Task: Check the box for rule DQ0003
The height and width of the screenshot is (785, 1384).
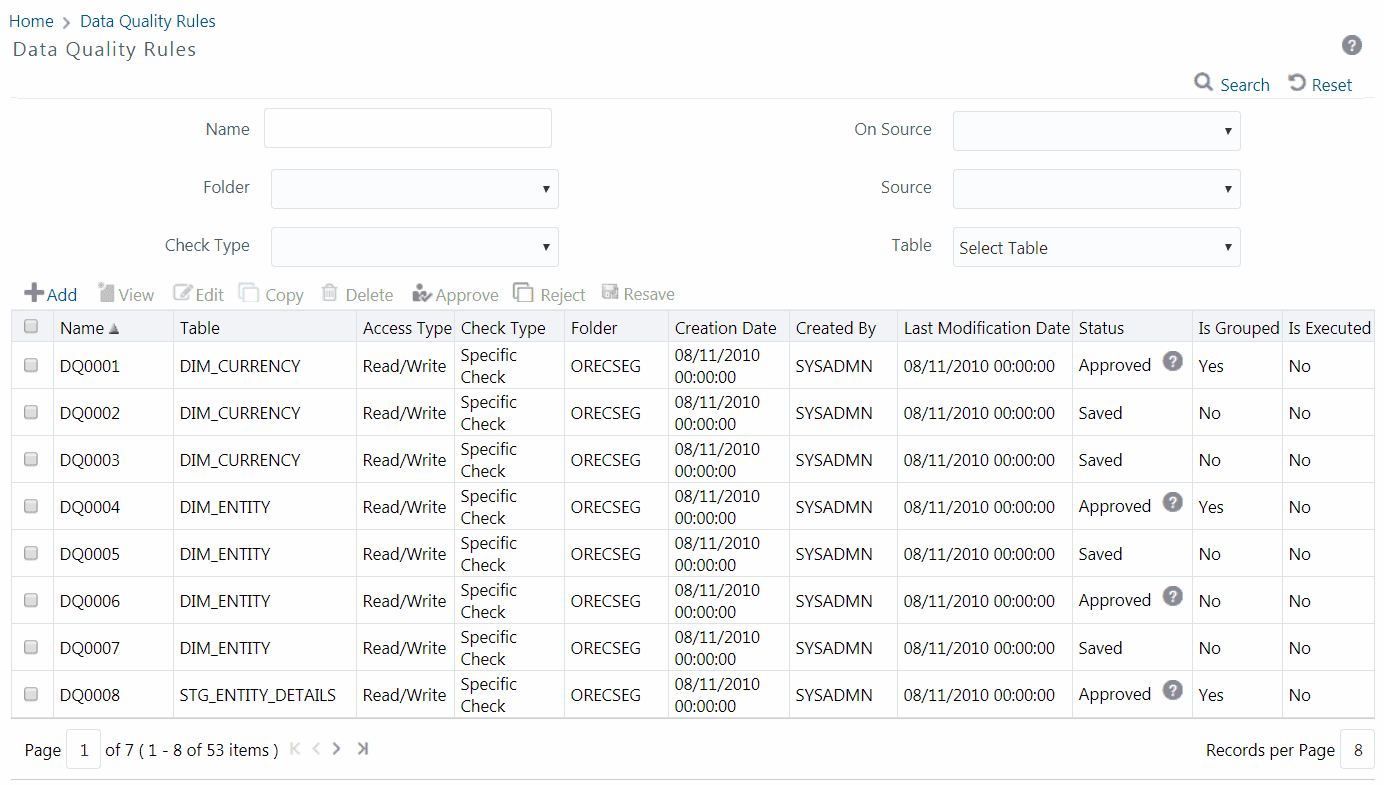Action: pyautogui.click(x=31, y=459)
